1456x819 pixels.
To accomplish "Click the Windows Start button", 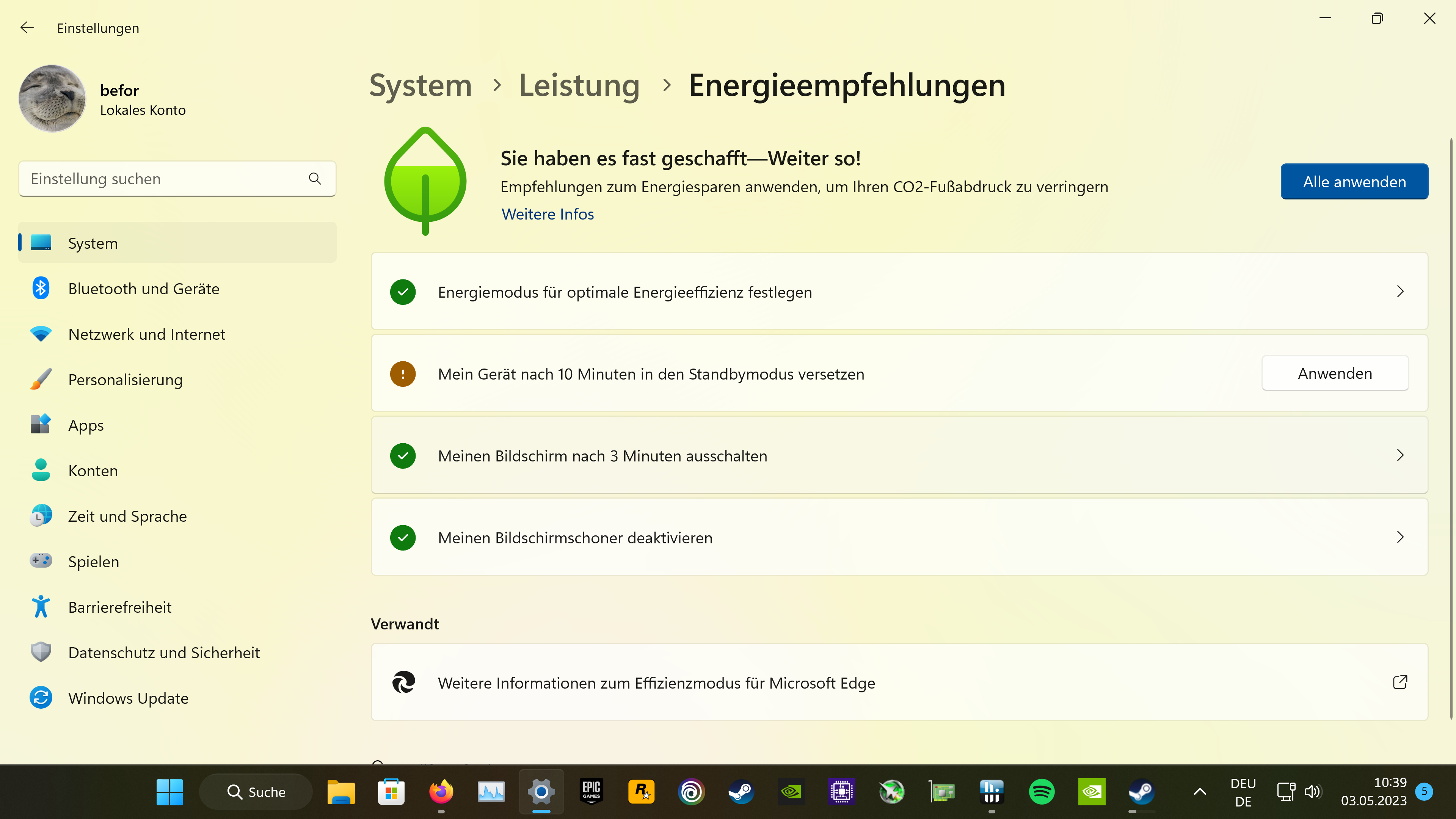I will [169, 791].
